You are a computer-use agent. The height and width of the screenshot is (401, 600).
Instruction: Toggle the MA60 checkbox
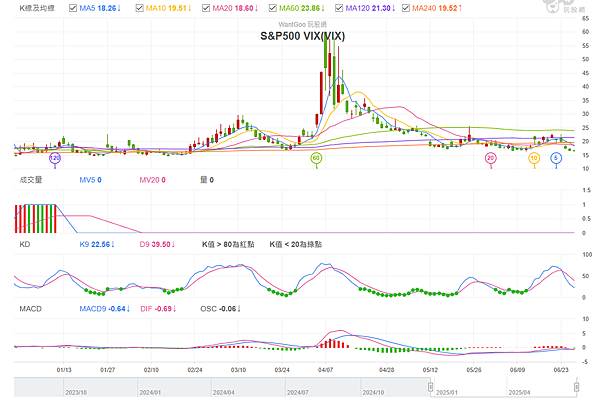272,8
